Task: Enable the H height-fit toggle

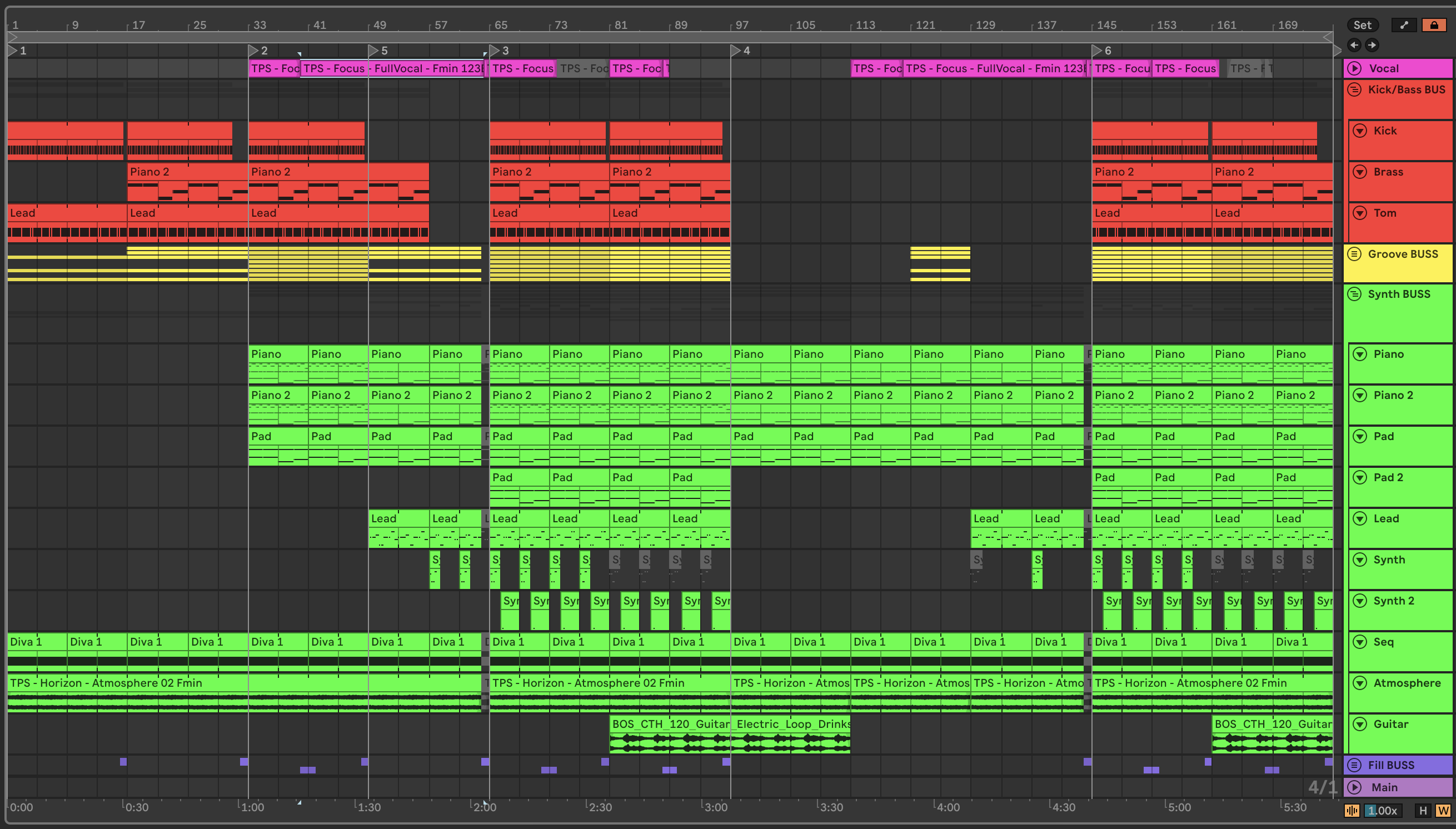Action: [x=1423, y=811]
